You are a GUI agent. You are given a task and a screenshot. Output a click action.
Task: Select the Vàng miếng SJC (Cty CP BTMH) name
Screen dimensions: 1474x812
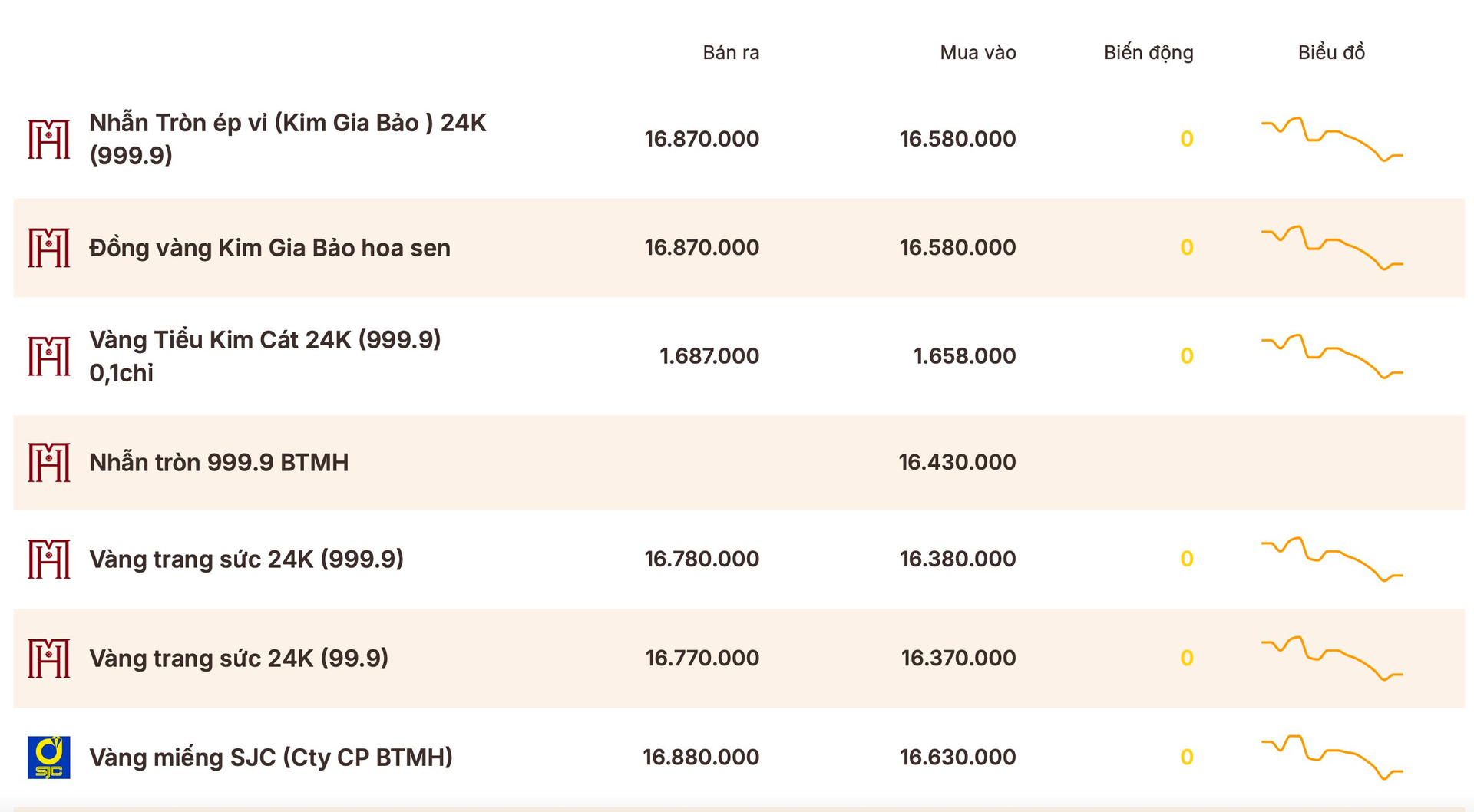pos(271,758)
